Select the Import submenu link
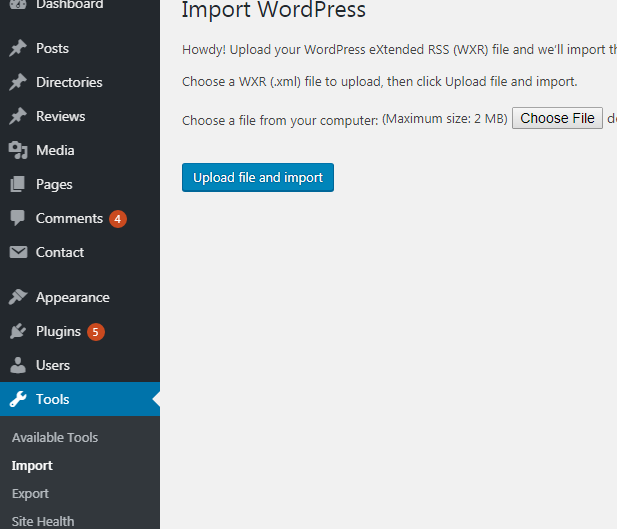This screenshot has height=529, width=617. (32, 465)
